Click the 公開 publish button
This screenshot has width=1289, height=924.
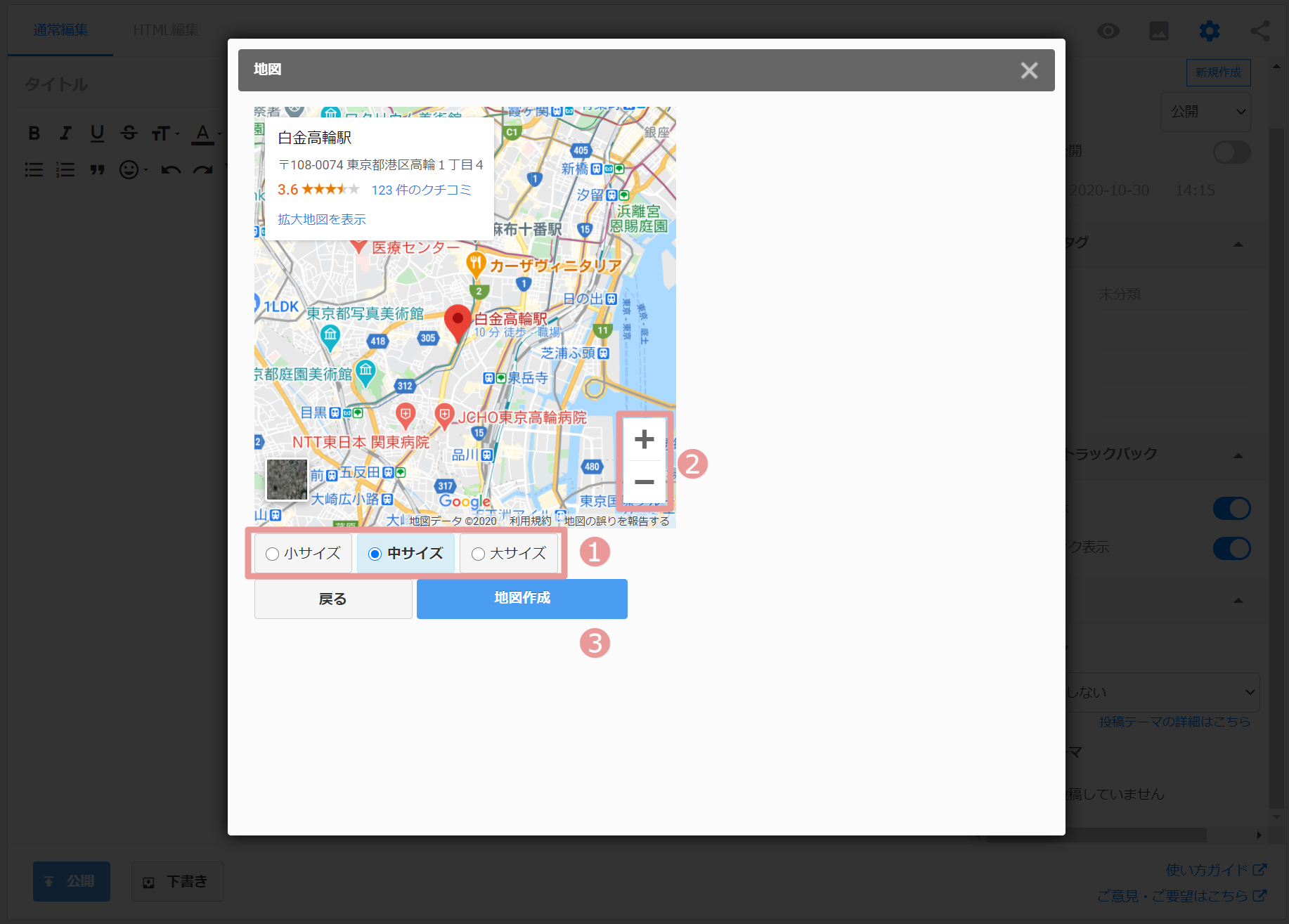pos(72,881)
